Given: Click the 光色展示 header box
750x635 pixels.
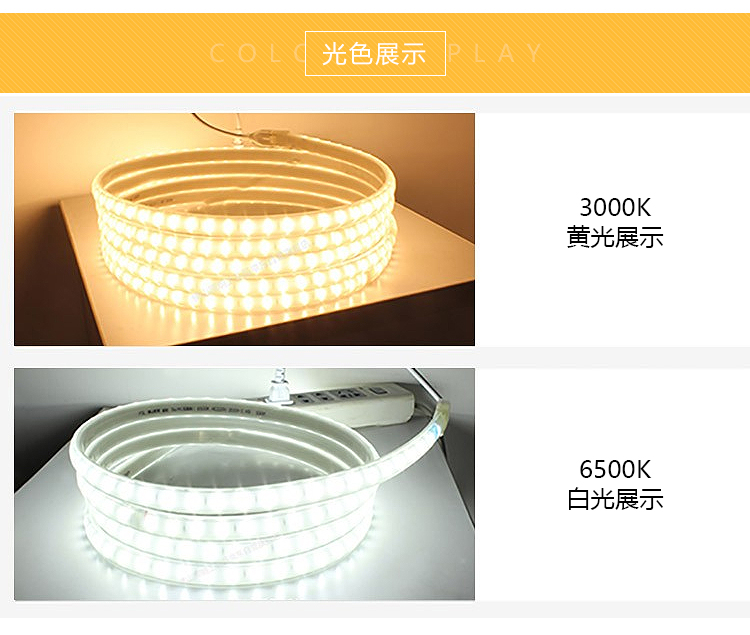Looking at the screenshot, I should point(375,54).
